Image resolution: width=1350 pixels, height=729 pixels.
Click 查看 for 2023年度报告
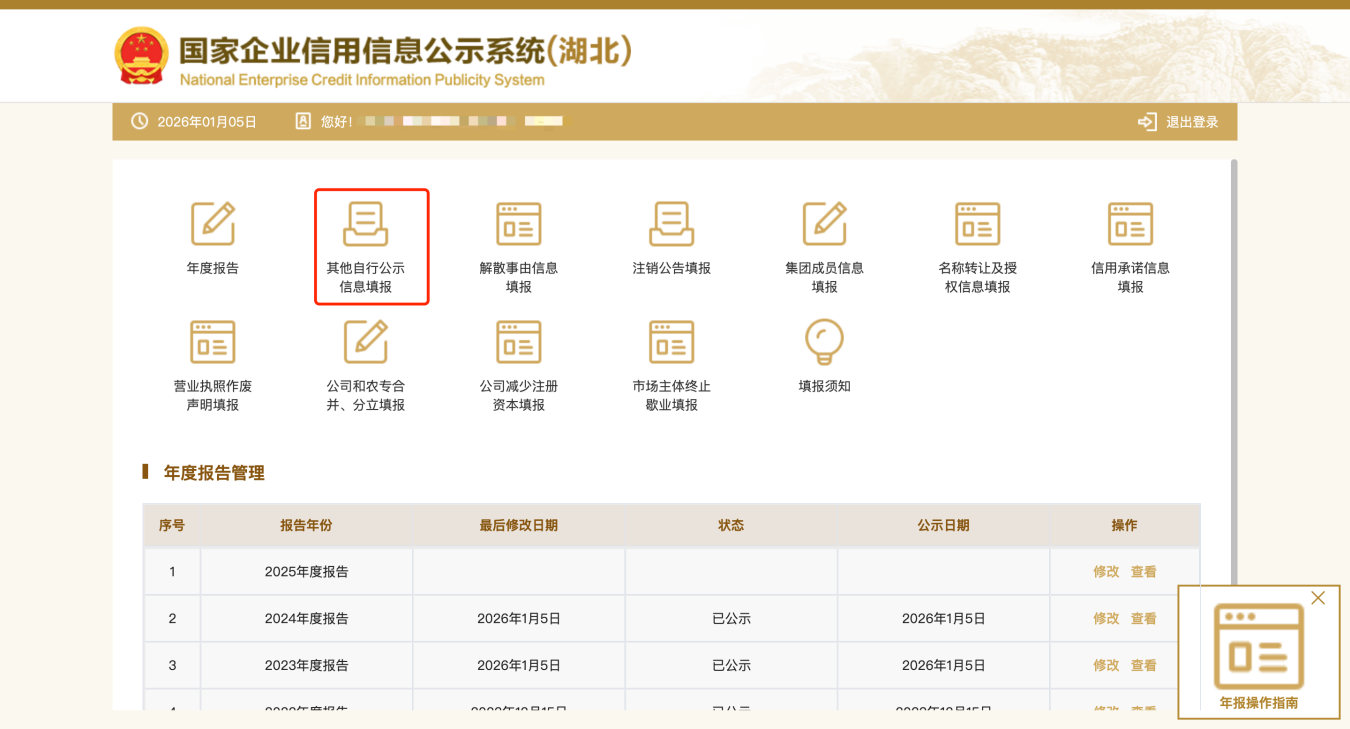pyautogui.click(x=1143, y=665)
